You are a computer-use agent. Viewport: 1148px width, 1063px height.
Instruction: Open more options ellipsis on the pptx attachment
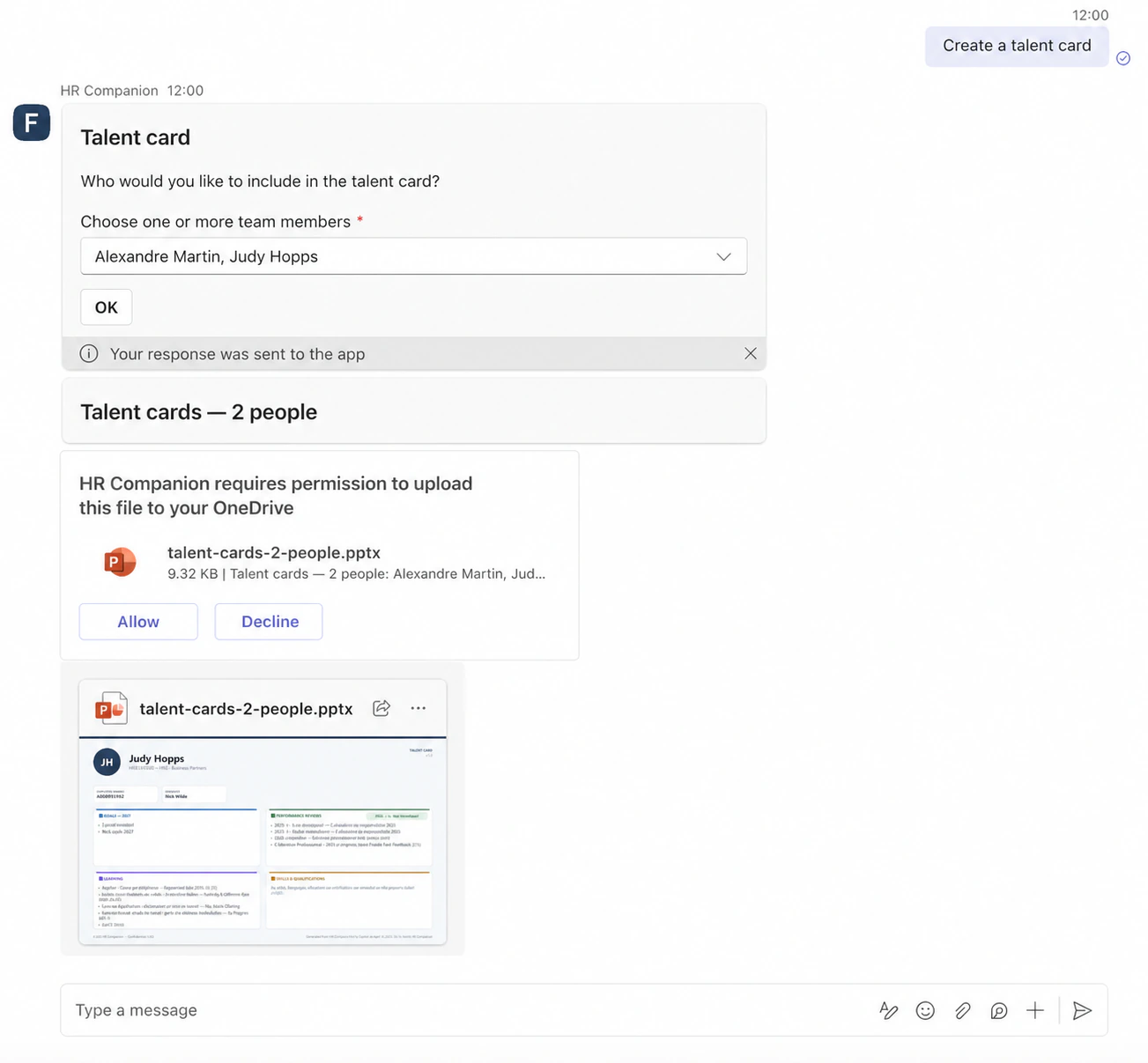pos(418,708)
